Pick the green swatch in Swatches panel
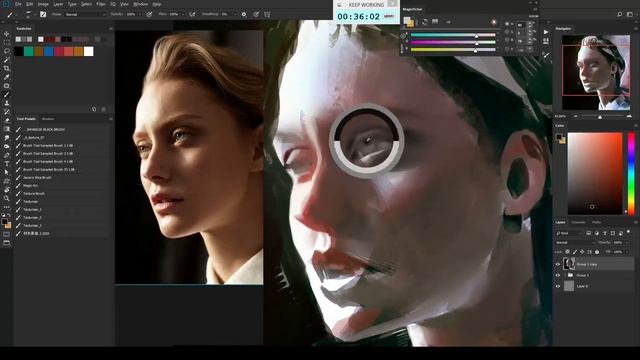This screenshot has width=640, height=360. click(29, 51)
